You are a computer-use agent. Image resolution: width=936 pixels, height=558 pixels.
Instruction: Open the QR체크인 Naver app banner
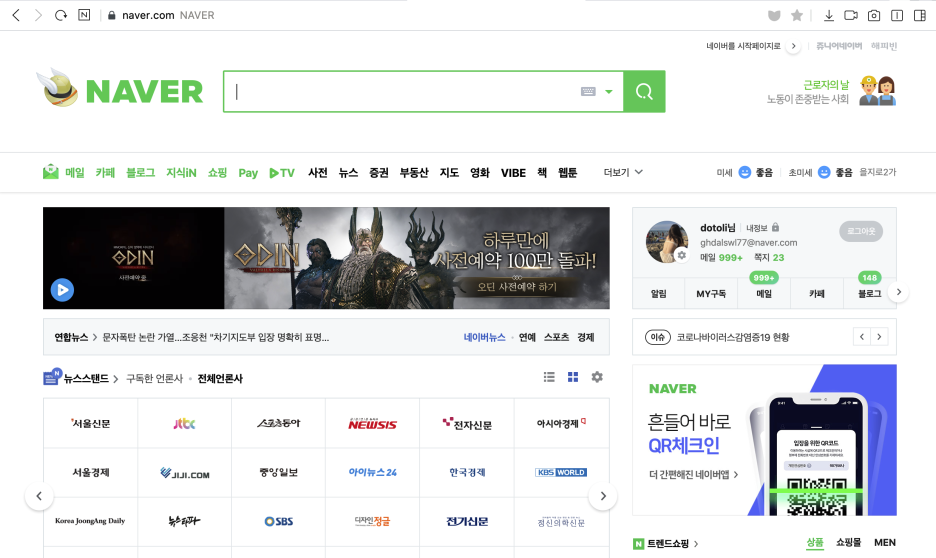pyautogui.click(x=764, y=440)
